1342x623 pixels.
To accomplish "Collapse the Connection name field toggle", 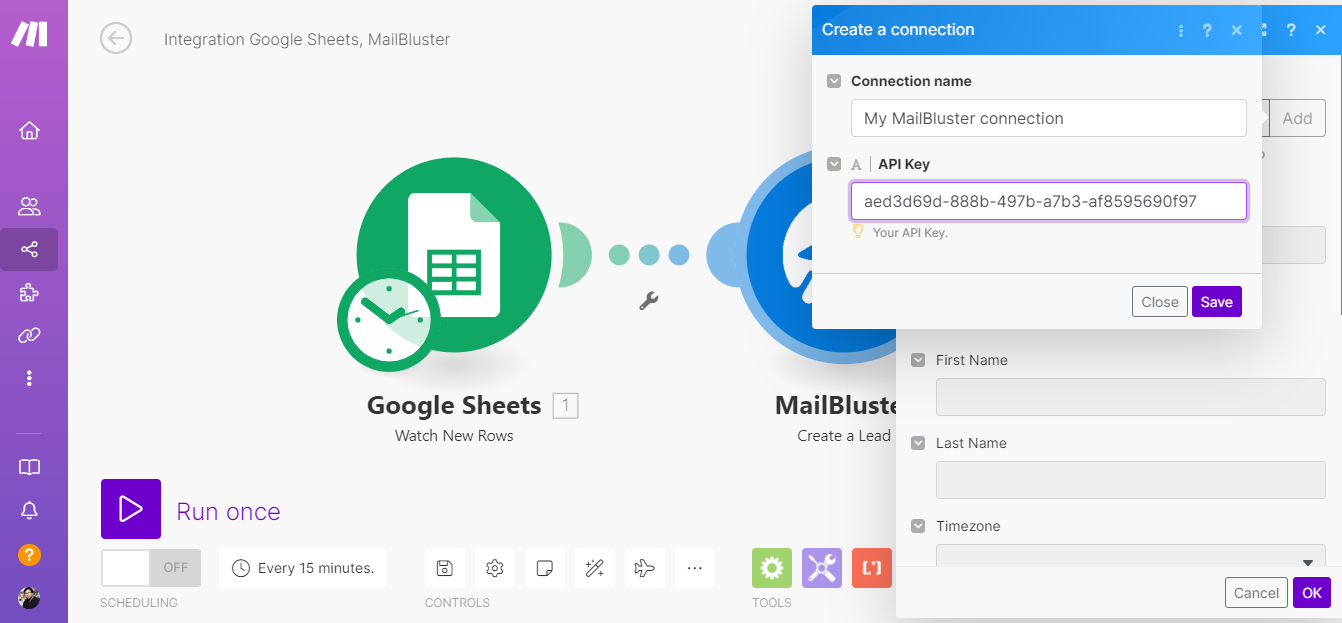I will click(834, 81).
